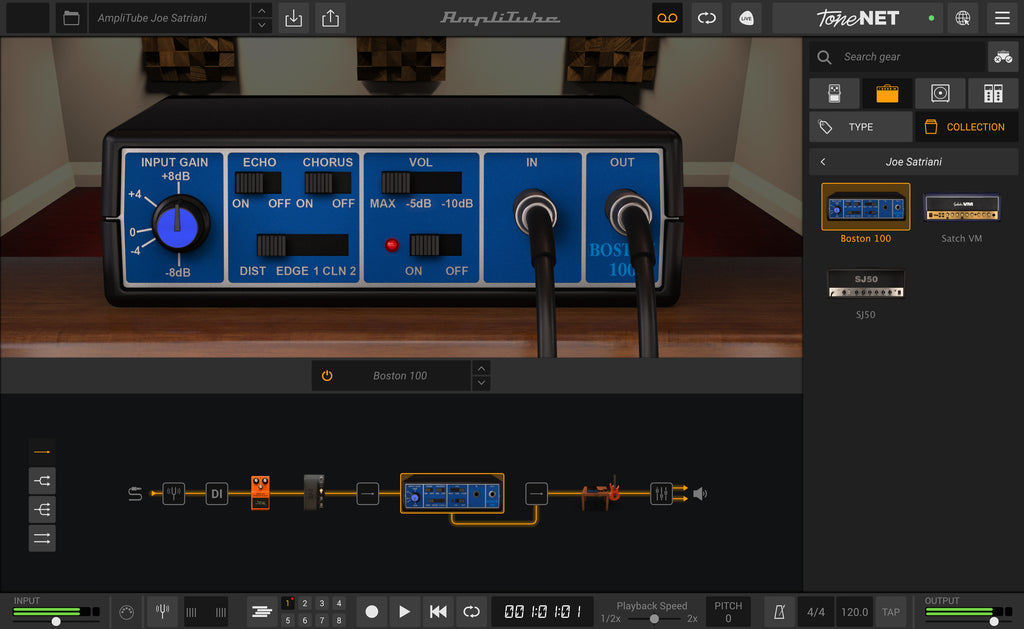Click the TAP tempo button
The width and height of the screenshot is (1024, 629).
pyautogui.click(x=891, y=612)
